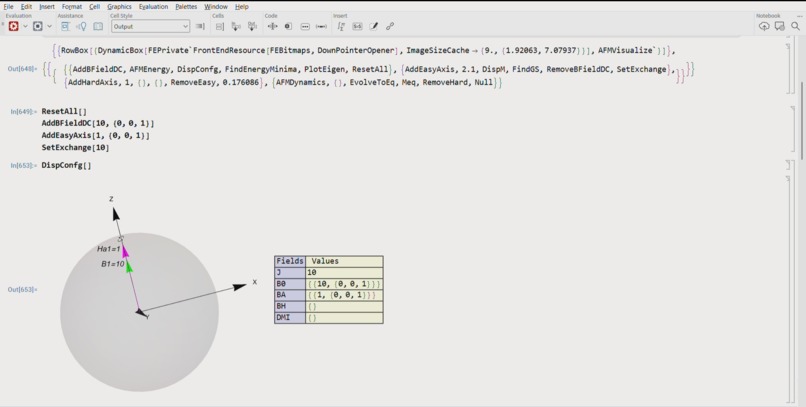806x407 pixels.
Task: Open the Cell Style dropdown showing Output
Action: 150,26
